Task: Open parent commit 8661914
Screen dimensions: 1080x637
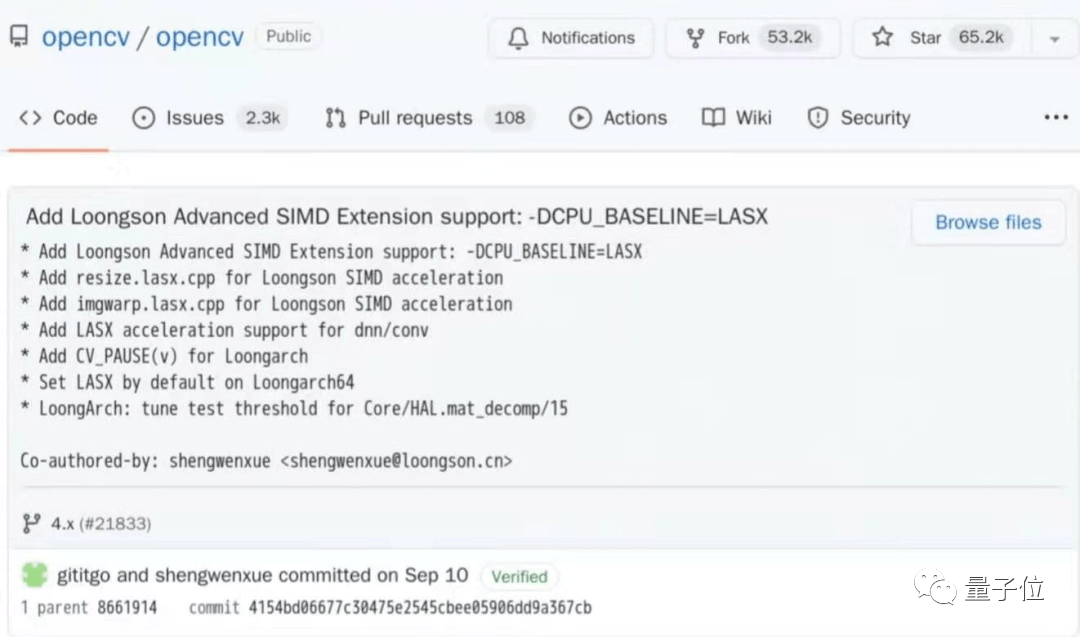Action: pyautogui.click(x=127, y=608)
